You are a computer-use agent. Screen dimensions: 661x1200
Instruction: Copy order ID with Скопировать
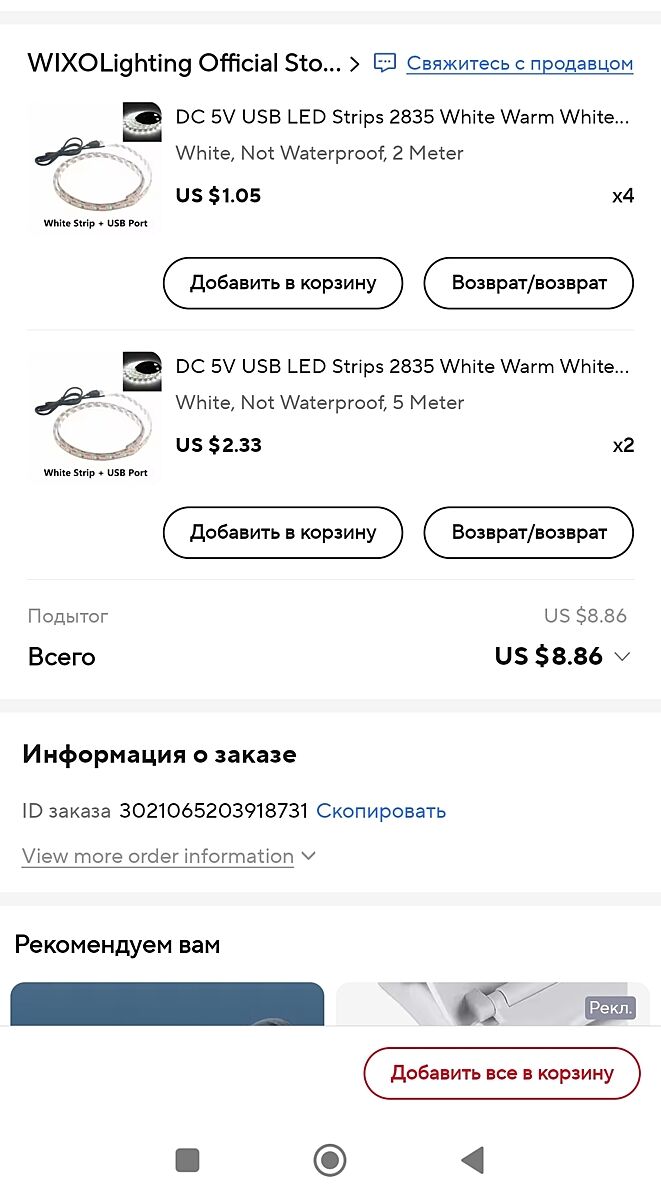381,811
